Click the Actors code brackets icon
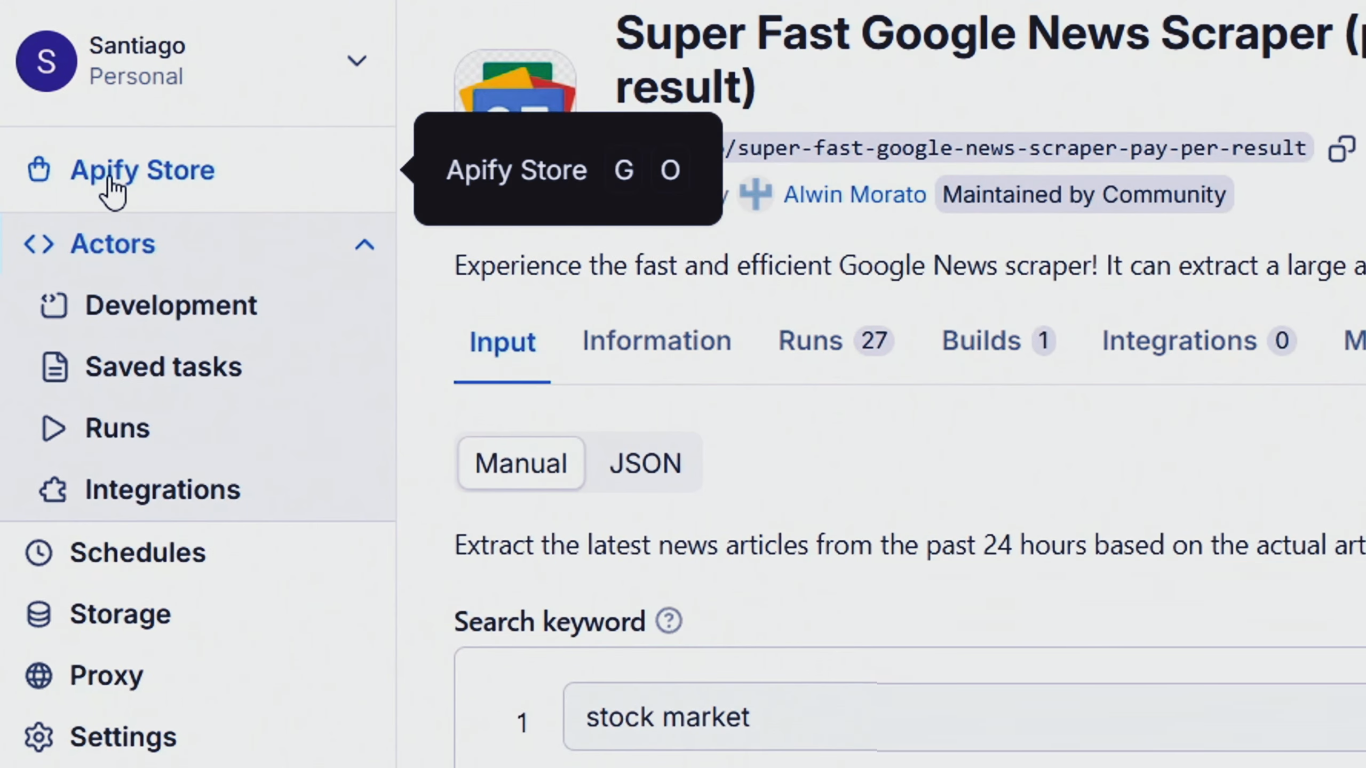 pos(39,244)
